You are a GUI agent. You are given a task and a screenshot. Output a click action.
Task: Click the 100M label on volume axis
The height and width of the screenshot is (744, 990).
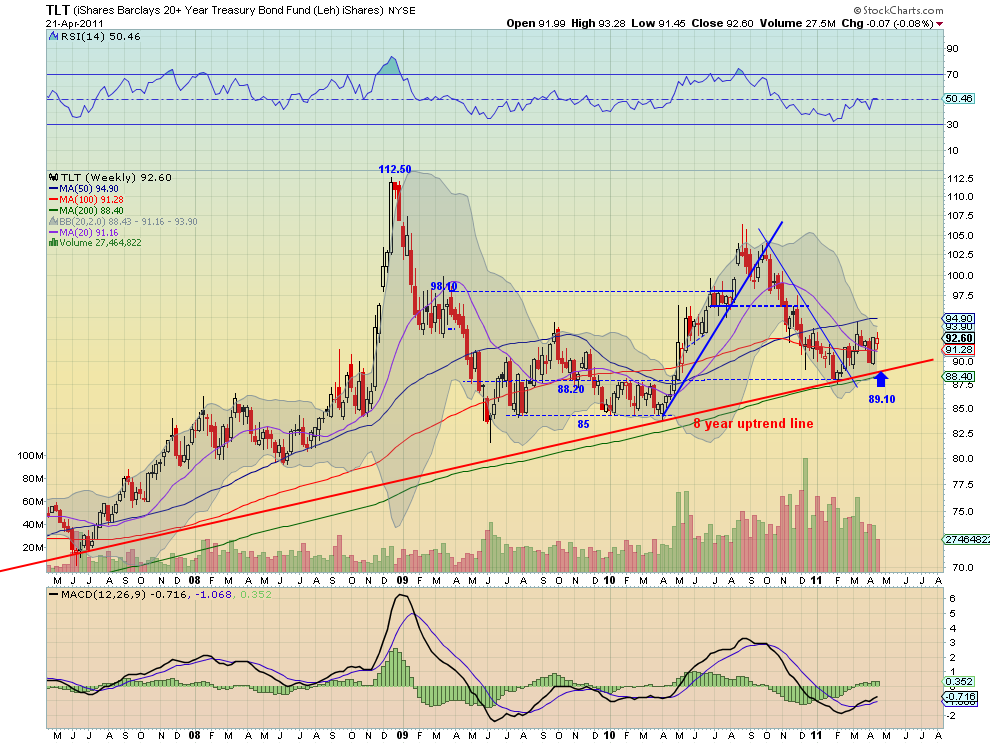click(31, 455)
